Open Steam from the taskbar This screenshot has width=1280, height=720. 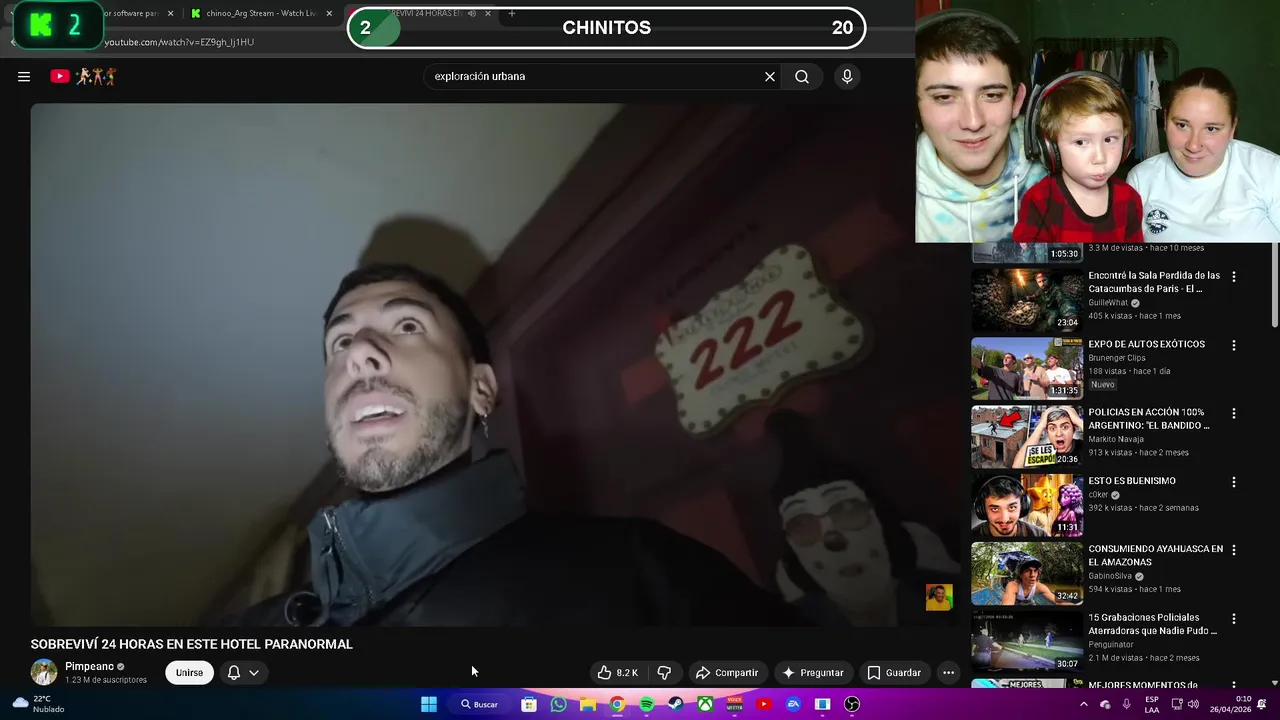point(676,704)
